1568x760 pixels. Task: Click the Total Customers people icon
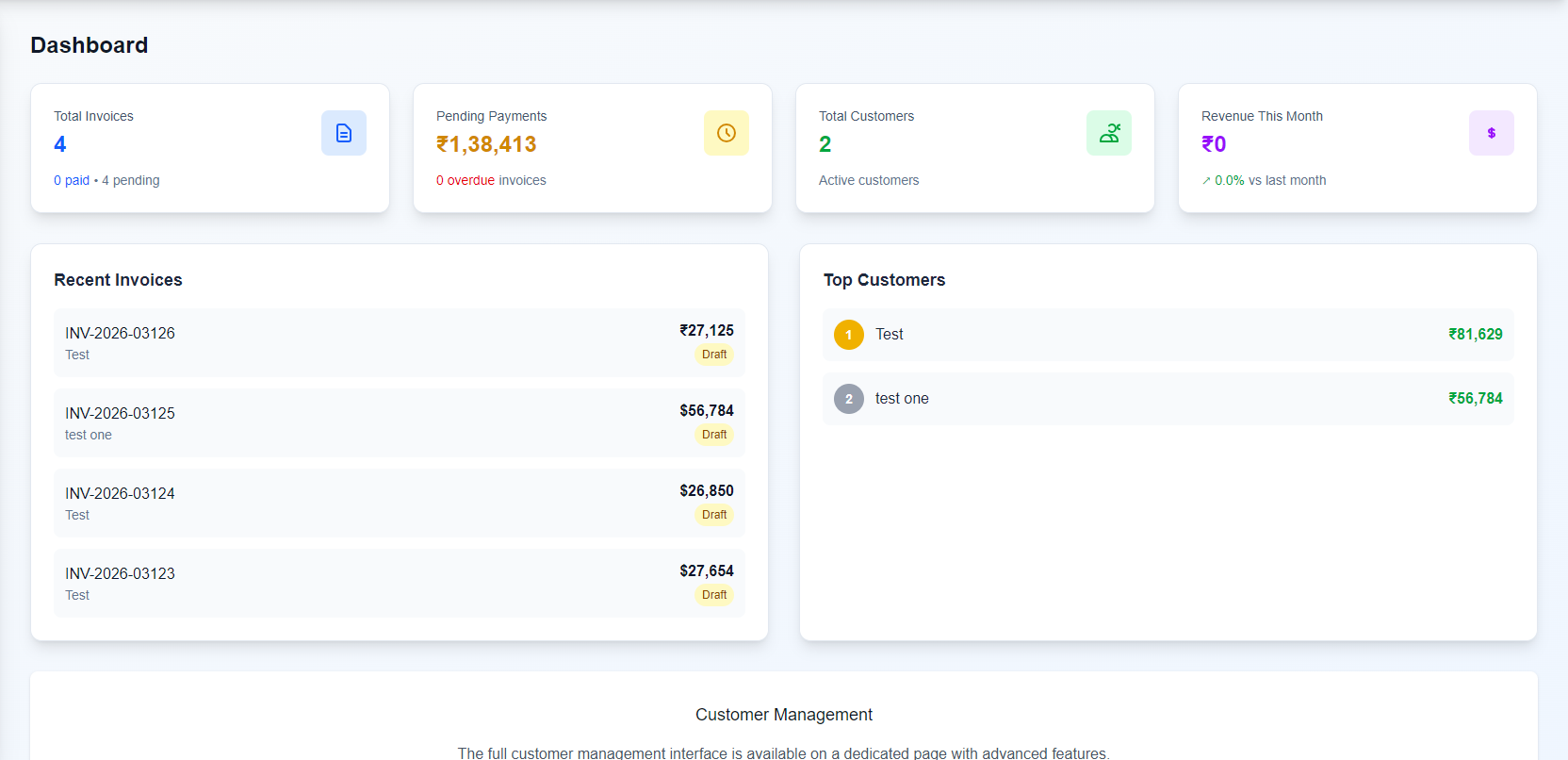point(1109,133)
